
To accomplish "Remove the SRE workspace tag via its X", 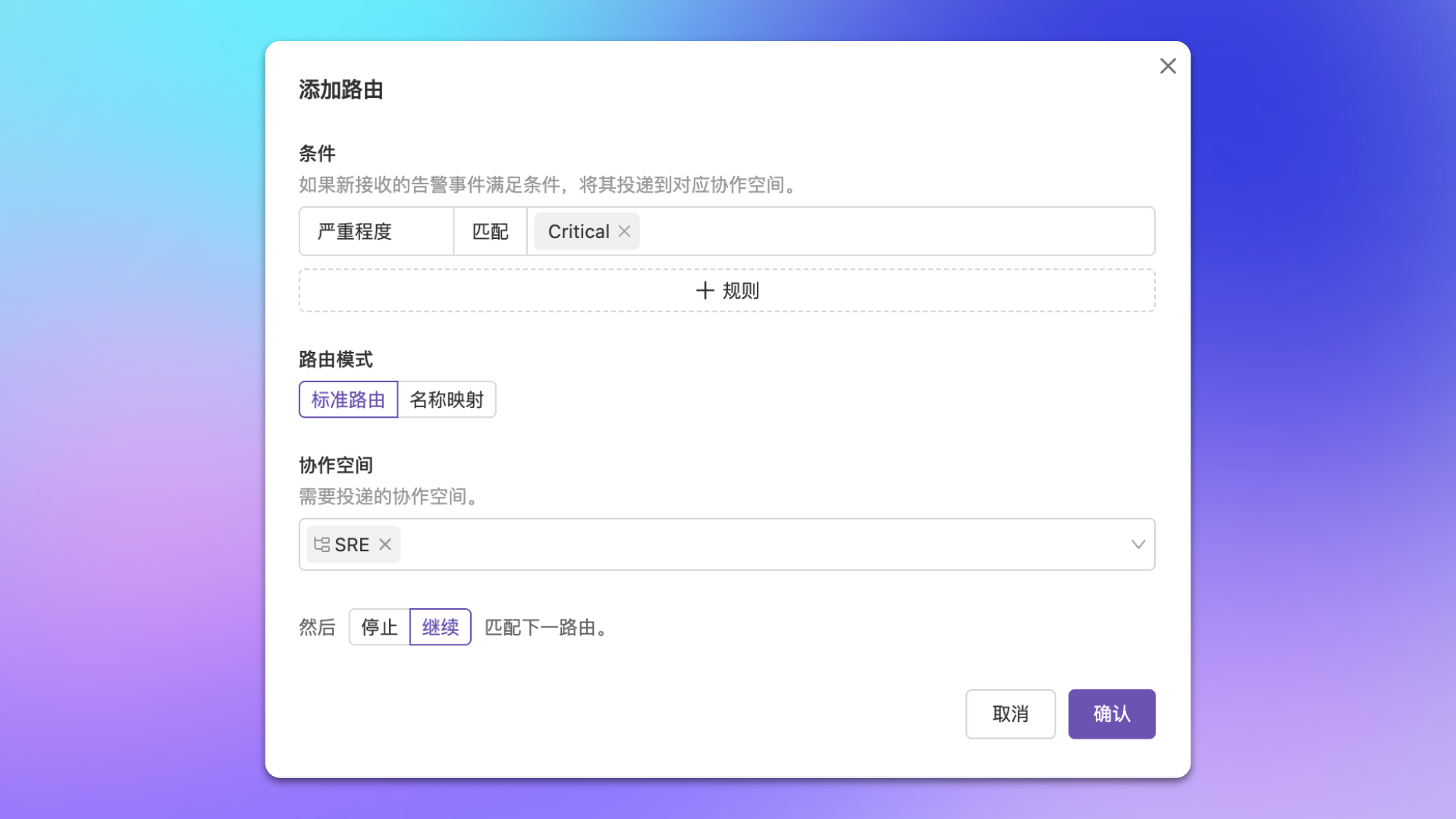I will pos(385,544).
